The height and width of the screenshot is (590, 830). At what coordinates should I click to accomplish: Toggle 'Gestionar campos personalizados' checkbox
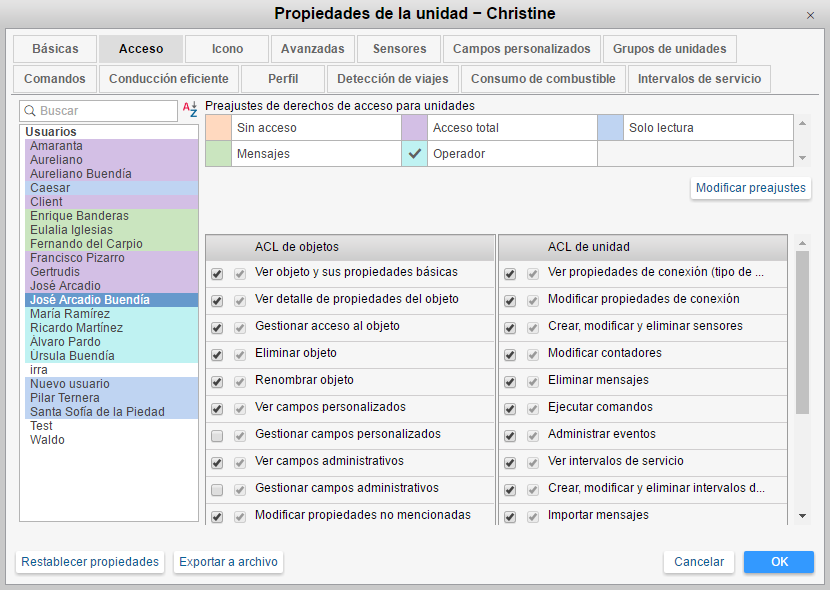click(x=217, y=435)
